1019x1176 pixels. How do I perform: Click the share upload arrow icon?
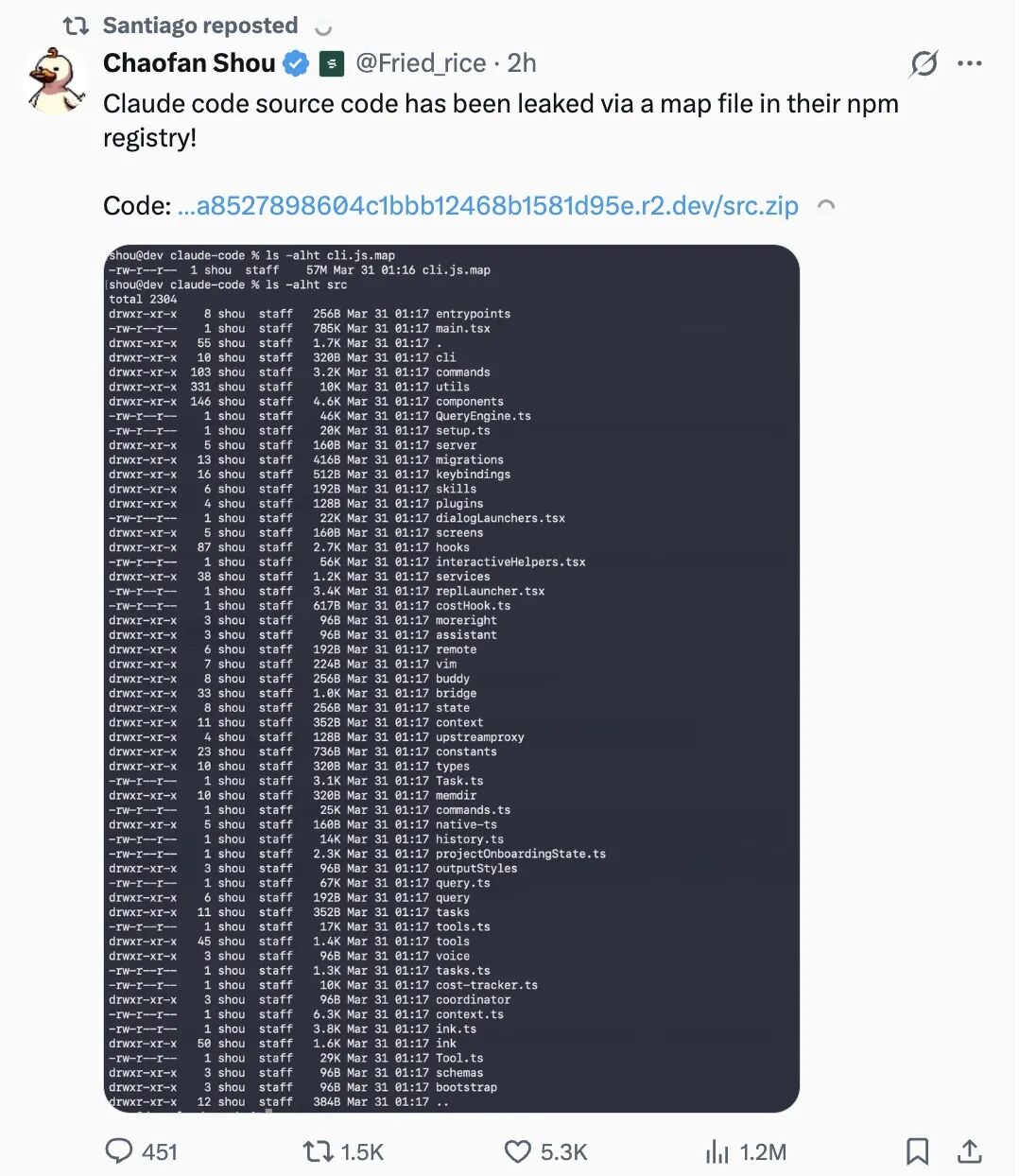click(x=969, y=1150)
